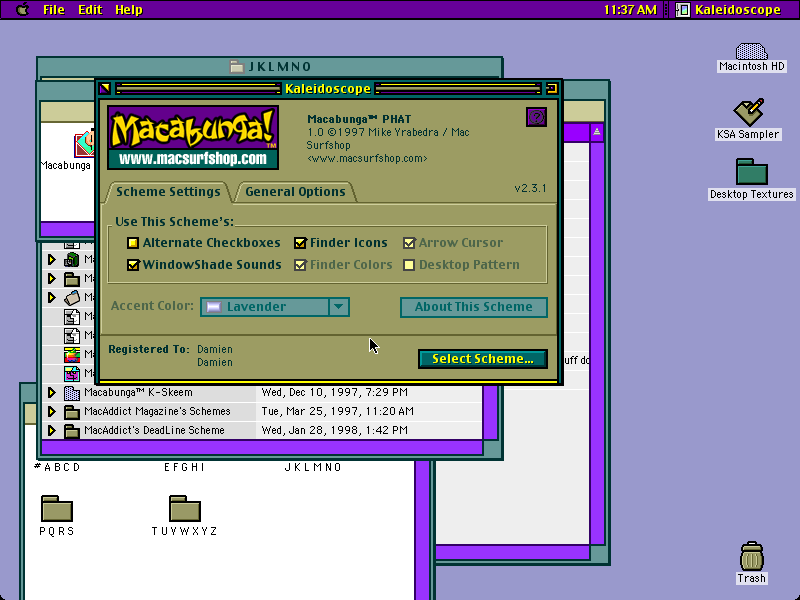Enable the Alternate Checkboxes option
The width and height of the screenshot is (800, 600).
[x=133, y=243]
